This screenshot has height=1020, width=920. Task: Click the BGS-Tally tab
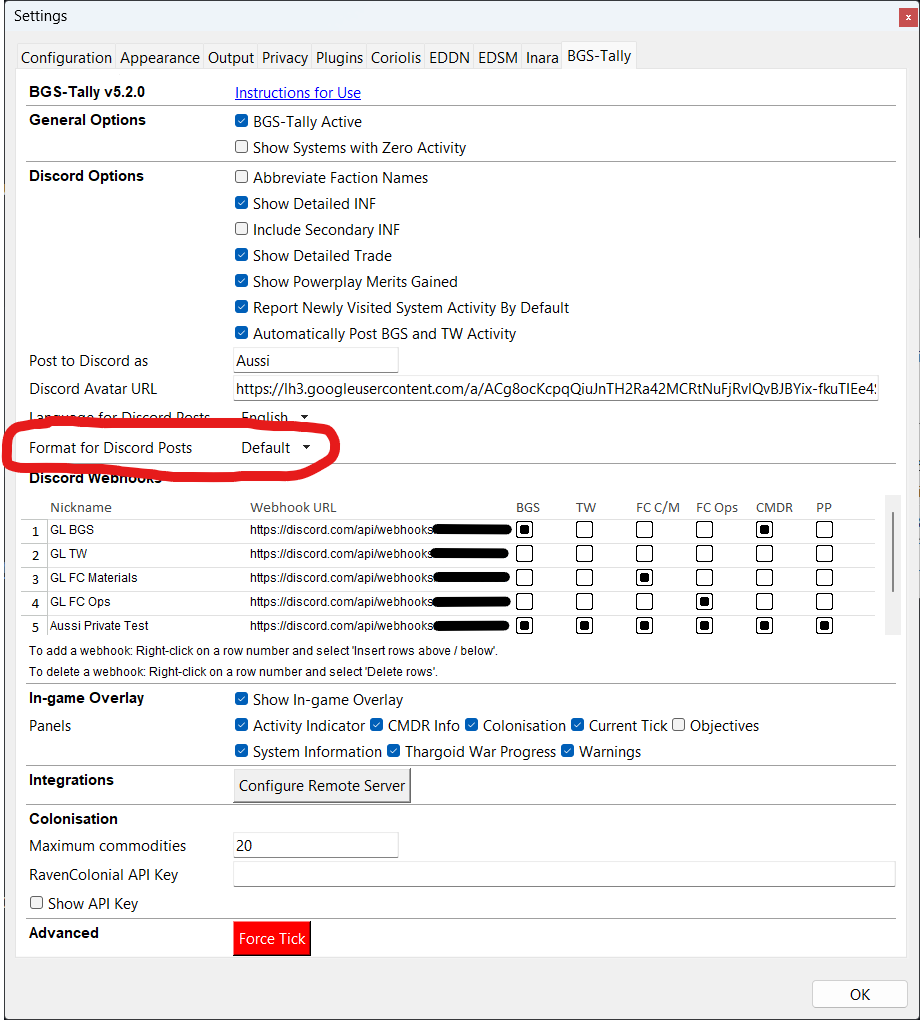[599, 56]
